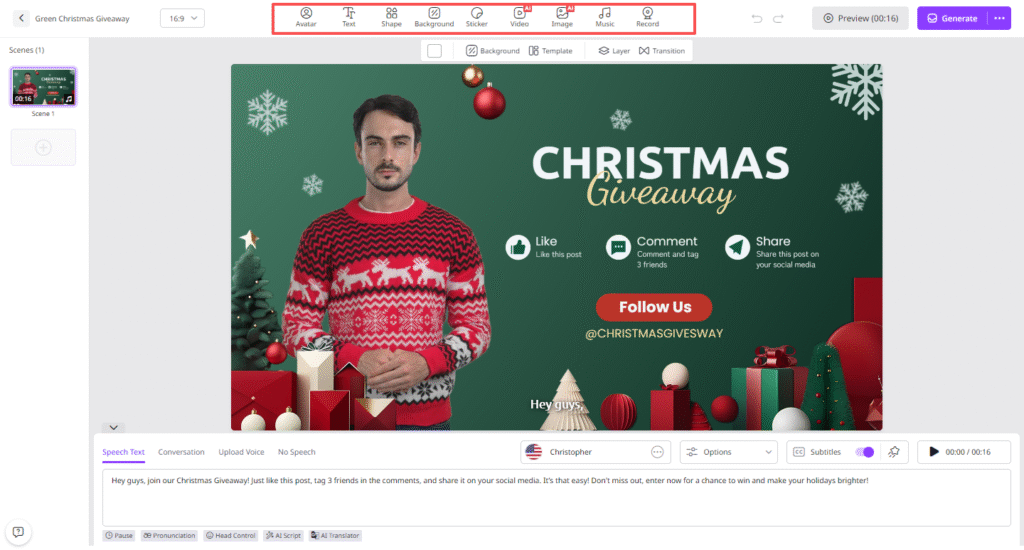Add a Video from the toolbar
Viewport: 1024px width, 550px height.
520,18
